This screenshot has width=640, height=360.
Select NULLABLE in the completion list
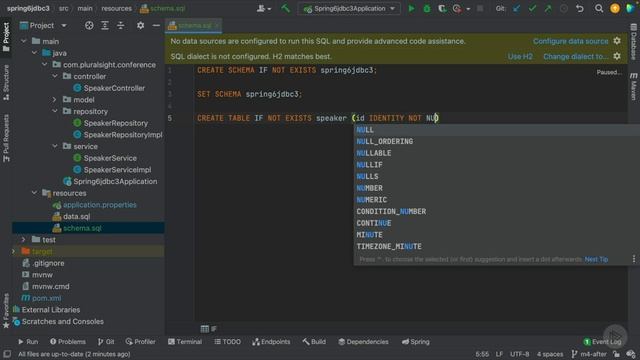(x=496, y=153)
